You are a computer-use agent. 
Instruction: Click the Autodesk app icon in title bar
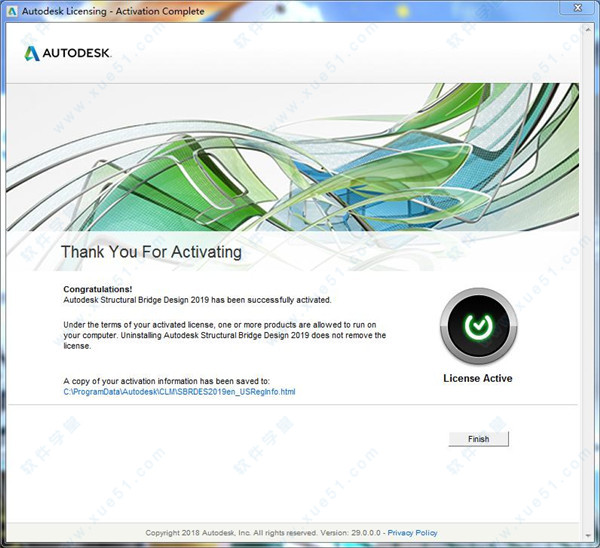(13, 11)
